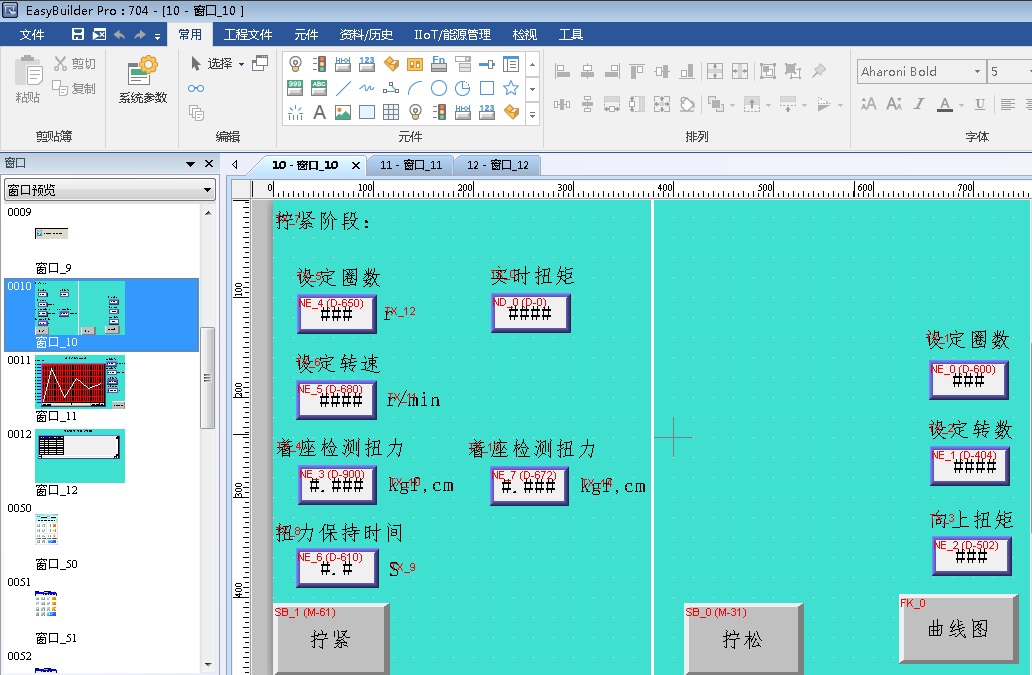Screen dimensions: 1032x675
Task: Select the star polygon shape tool
Action: pyautogui.click(x=511, y=88)
